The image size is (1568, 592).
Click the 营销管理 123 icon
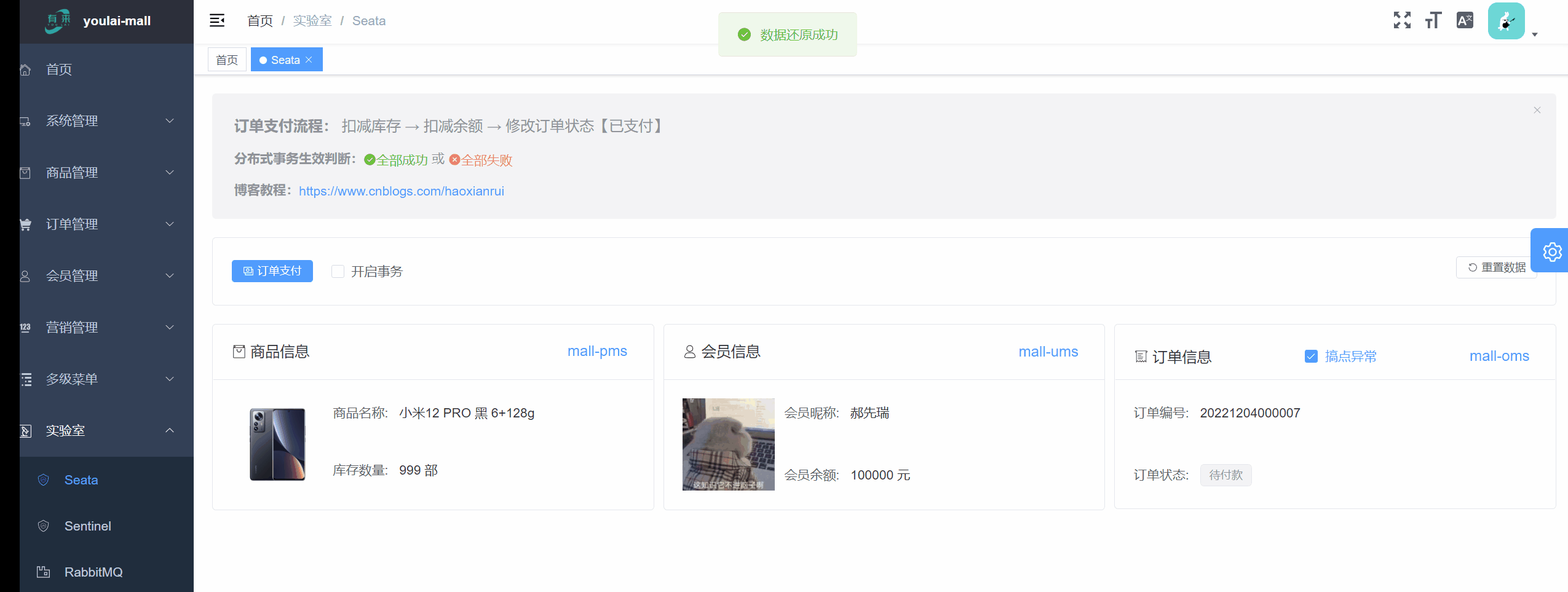click(x=25, y=328)
